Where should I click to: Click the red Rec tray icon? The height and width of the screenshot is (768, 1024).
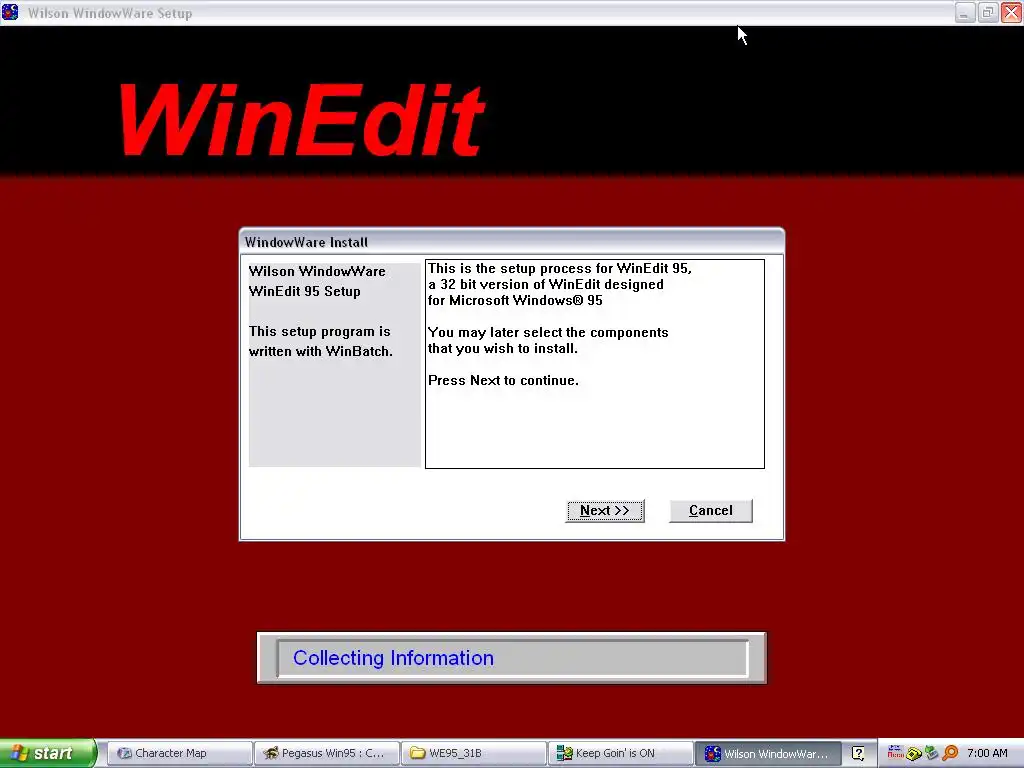pyautogui.click(x=895, y=753)
